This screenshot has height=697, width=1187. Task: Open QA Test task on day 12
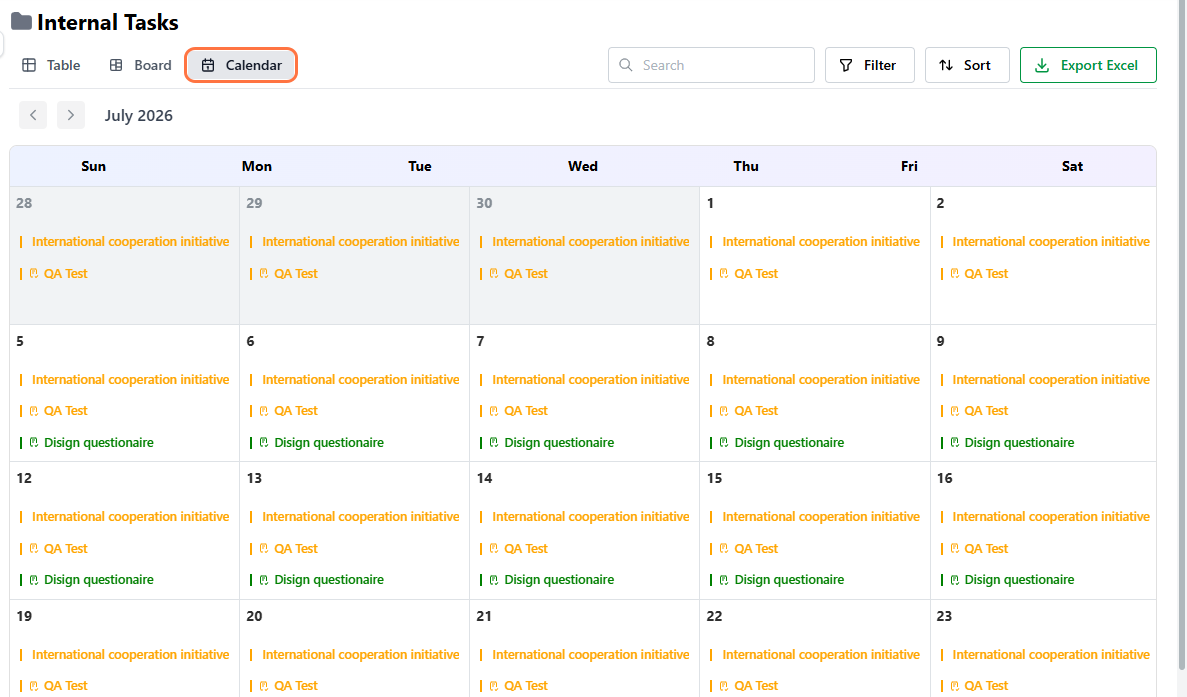coord(66,549)
